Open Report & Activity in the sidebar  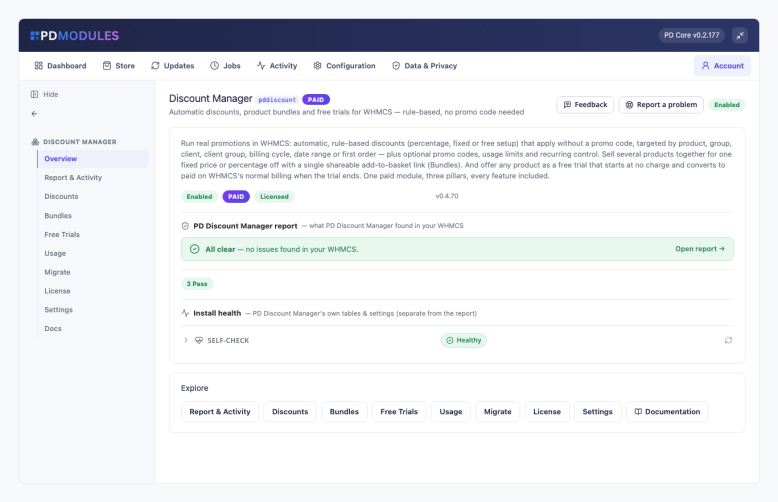tap(93, 178)
